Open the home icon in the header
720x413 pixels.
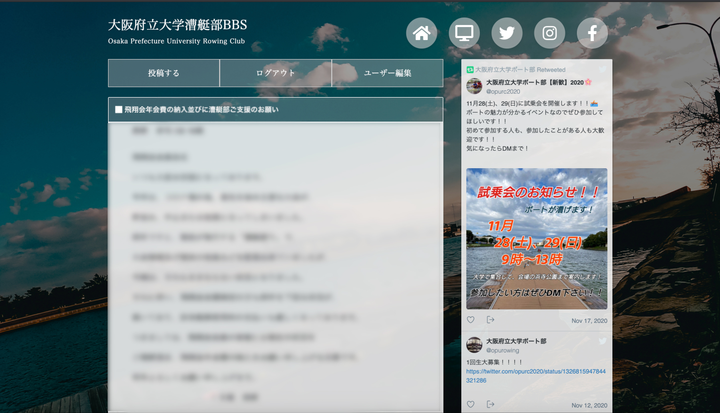(422, 33)
